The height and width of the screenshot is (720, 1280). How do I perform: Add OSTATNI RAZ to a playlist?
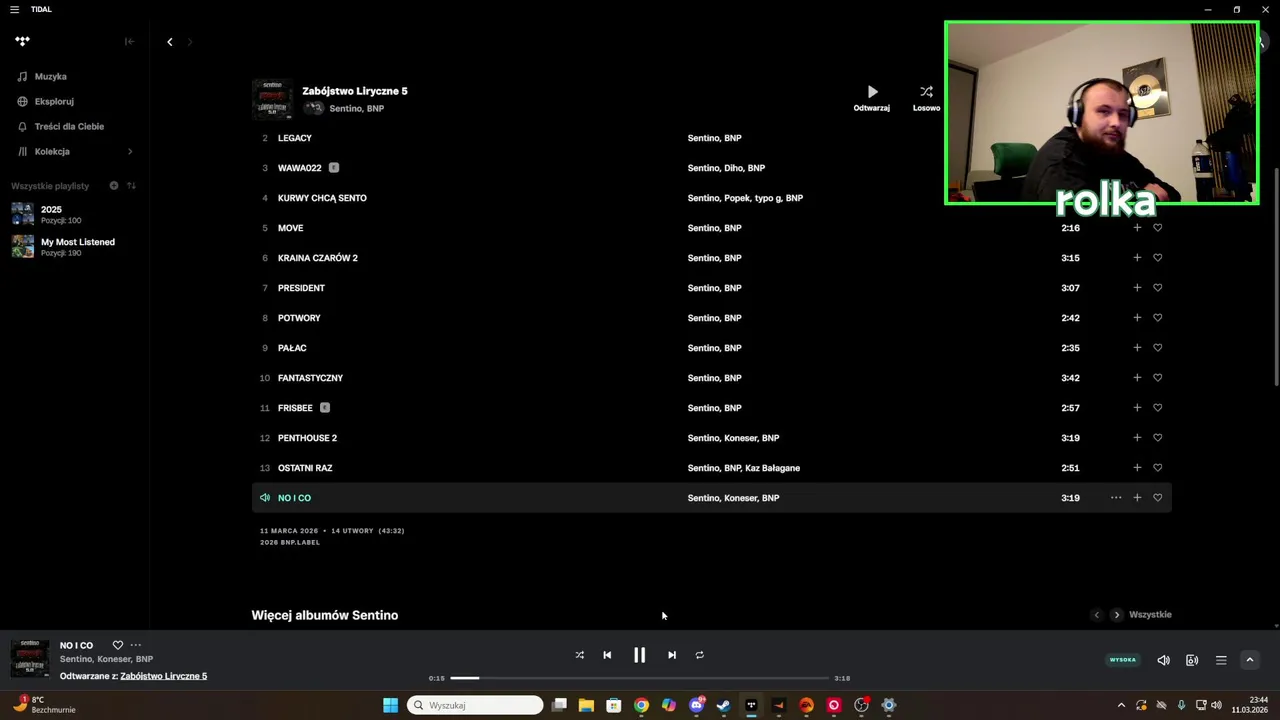pos(1137,468)
